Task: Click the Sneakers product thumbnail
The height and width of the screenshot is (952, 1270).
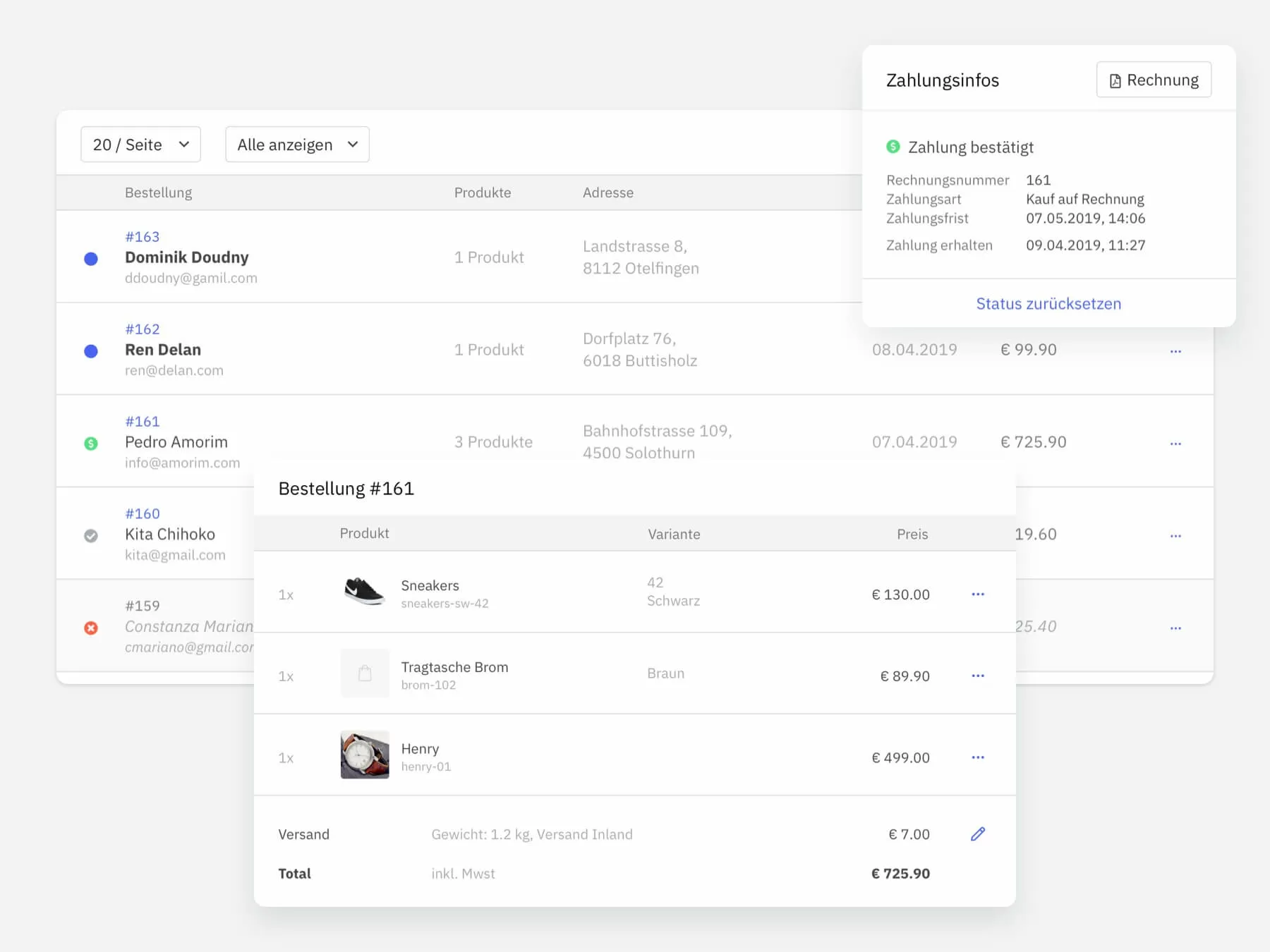Action: [x=364, y=591]
